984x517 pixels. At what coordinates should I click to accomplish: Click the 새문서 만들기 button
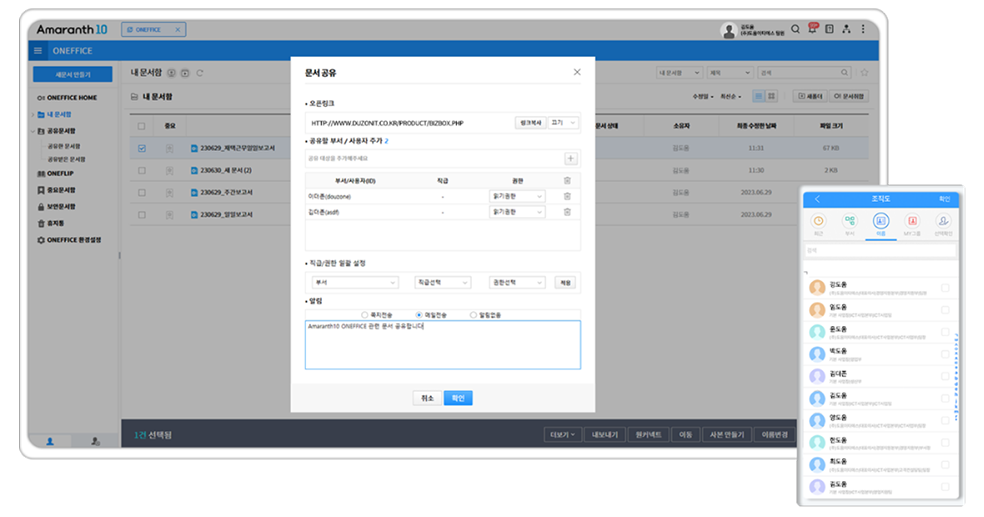73,75
